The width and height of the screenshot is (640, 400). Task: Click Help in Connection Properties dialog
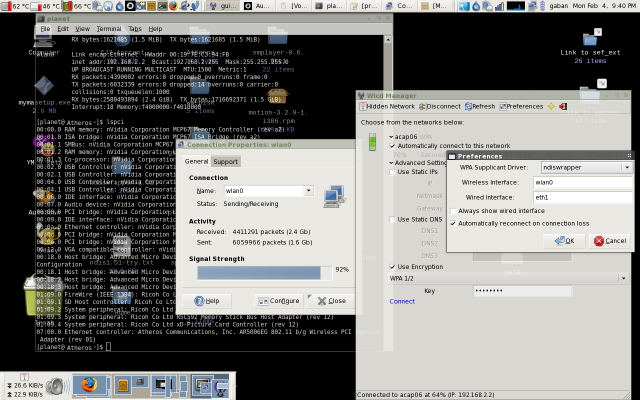(x=207, y=301)
